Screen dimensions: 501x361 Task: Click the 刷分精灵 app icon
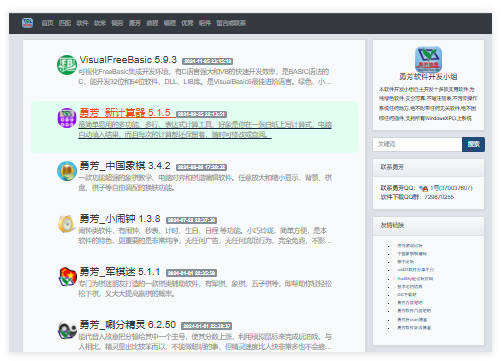(x=68, y=330)
